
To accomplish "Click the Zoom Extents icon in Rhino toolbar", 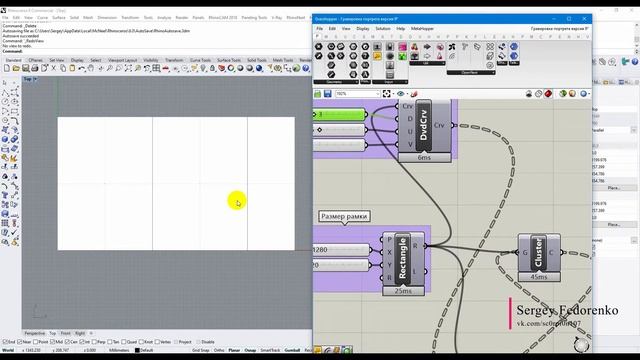I will point(128,69).
